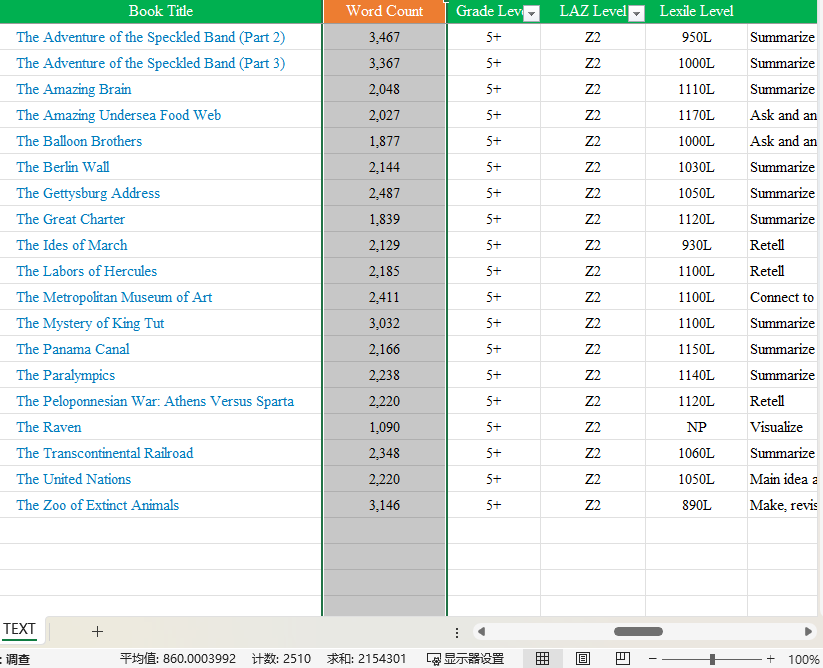
Task: Open LAZ Level filter dropdown
Action: 636,13
